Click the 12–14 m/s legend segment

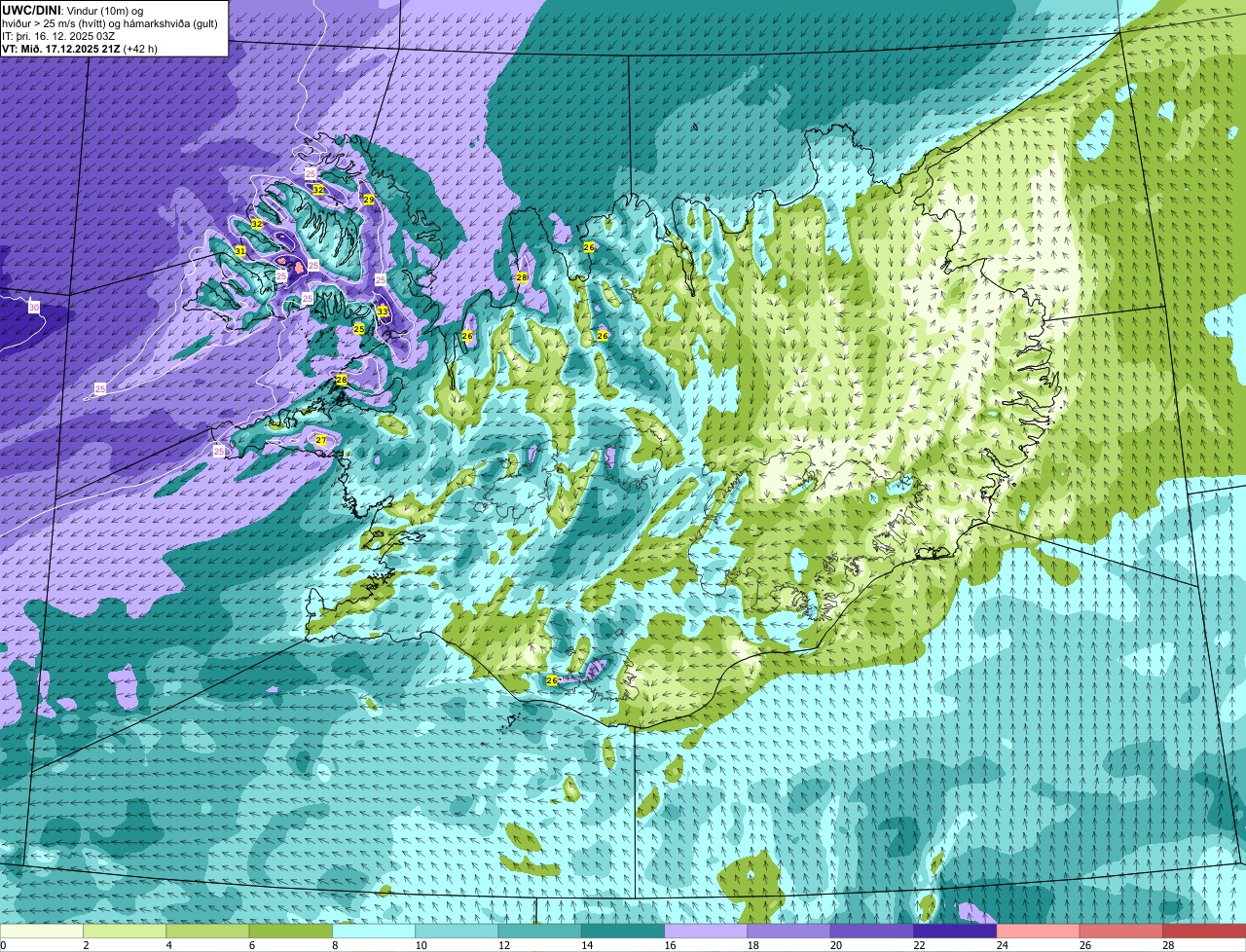pos(540,932)
